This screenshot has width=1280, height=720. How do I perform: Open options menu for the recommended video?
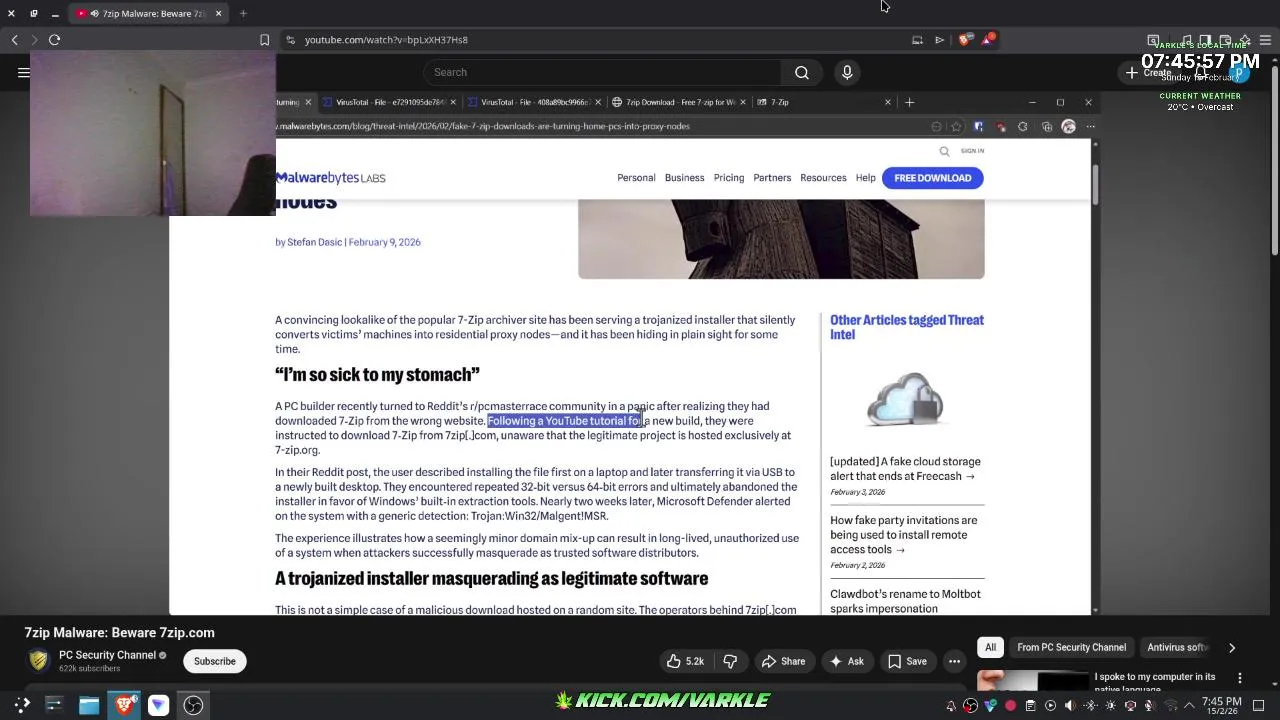point(1240,679)
